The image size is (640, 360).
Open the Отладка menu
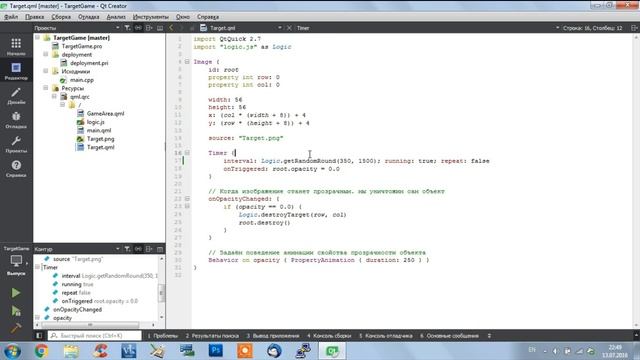click(x=89, y=17)
